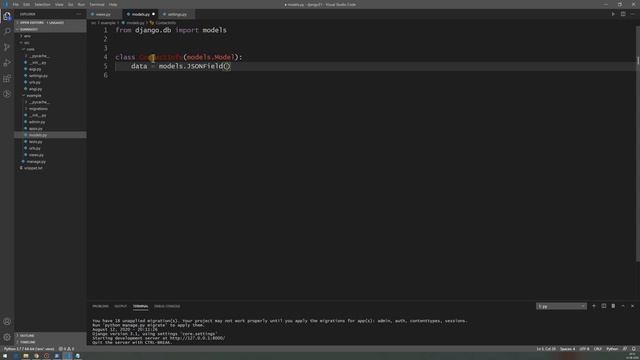Create a new terminal with plus icon
Viewport: 640px width, 360px height.
[x=594, y=306]
